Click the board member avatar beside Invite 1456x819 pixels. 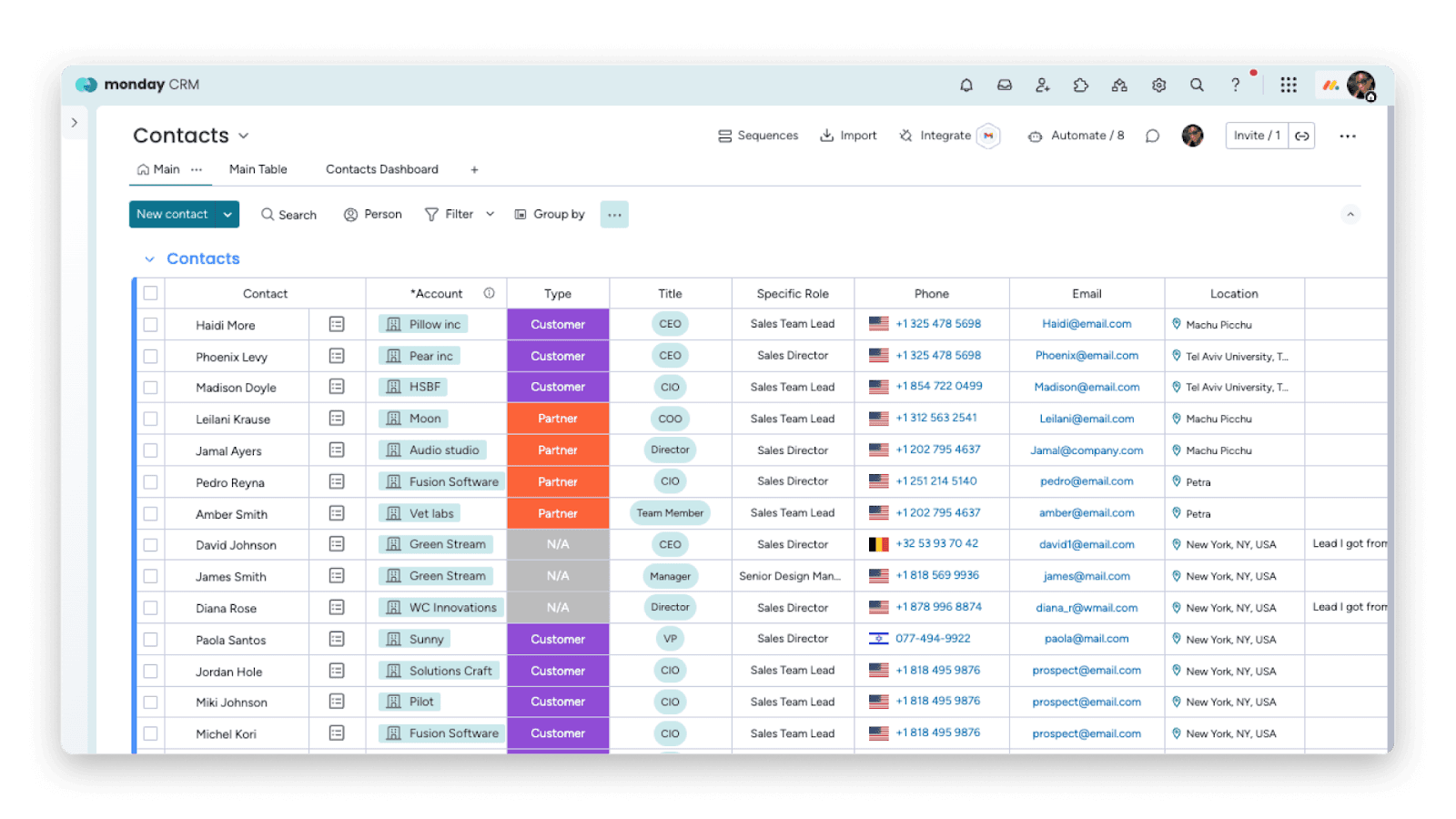[1192, 136]
